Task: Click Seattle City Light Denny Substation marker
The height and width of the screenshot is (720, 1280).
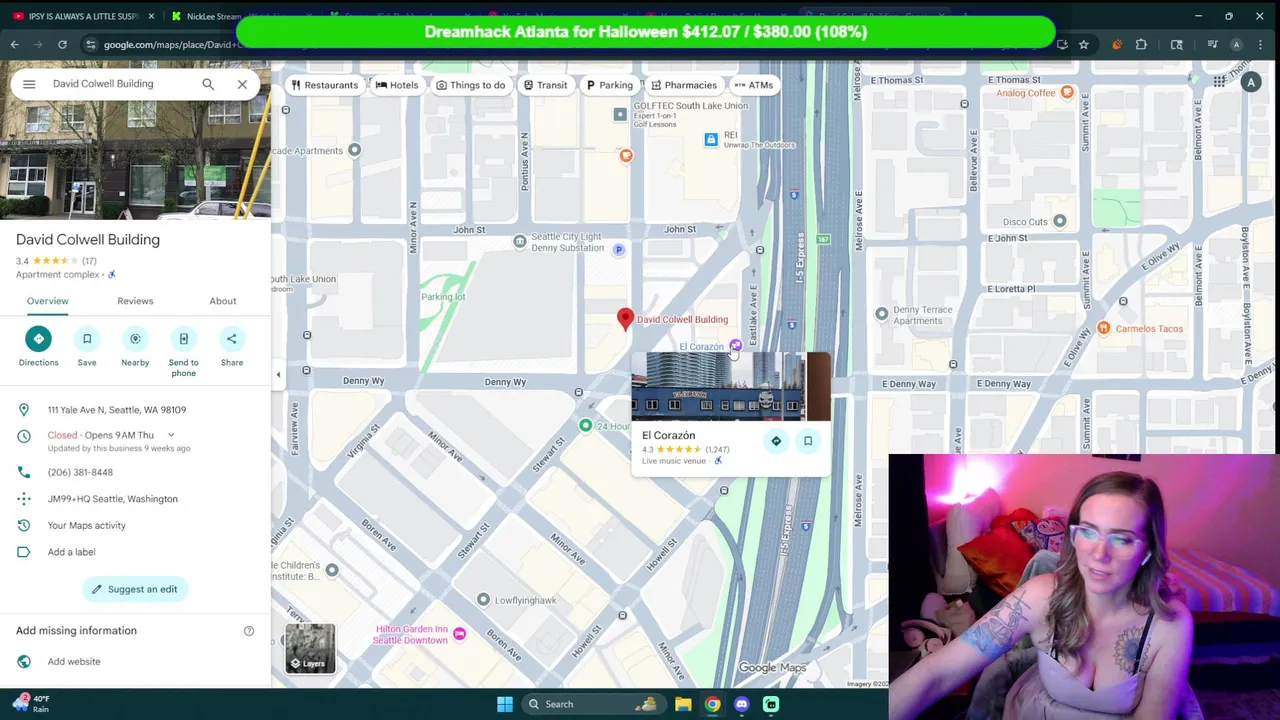Action: pyautogui.click(x=520, y=242)
